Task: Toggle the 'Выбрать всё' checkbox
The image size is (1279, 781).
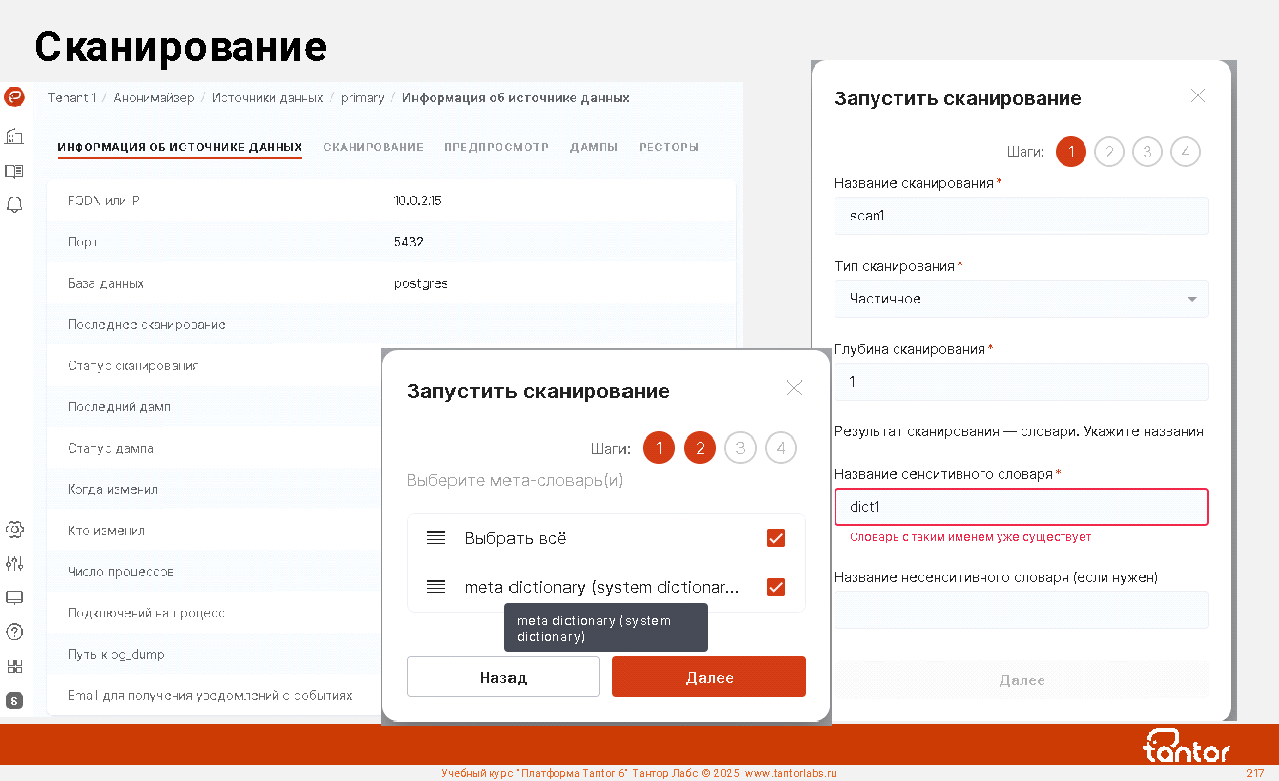Action: point(775,538)
